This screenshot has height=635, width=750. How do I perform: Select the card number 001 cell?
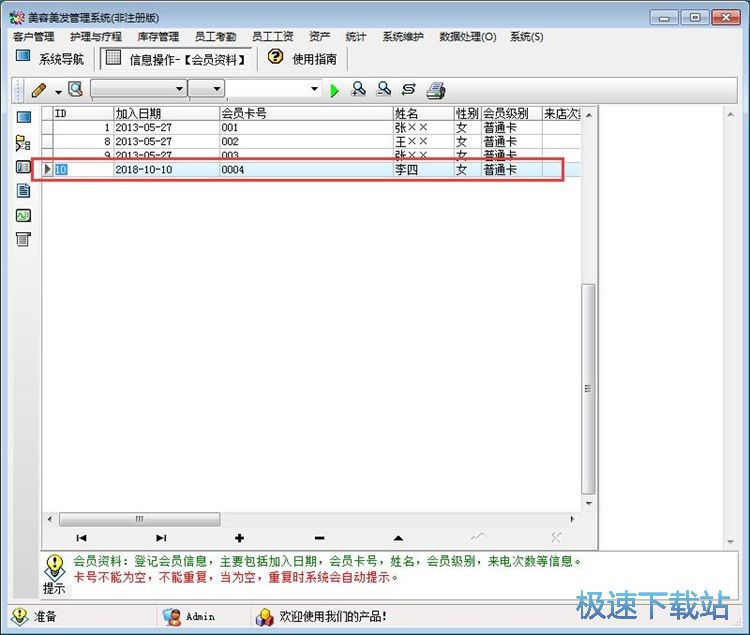point(306,128)
